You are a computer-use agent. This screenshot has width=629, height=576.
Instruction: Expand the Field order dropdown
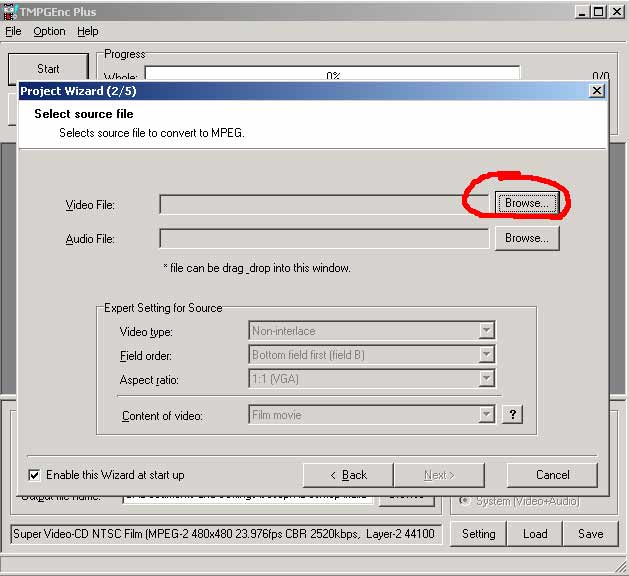pyautogui.click(x=486, y=355)
